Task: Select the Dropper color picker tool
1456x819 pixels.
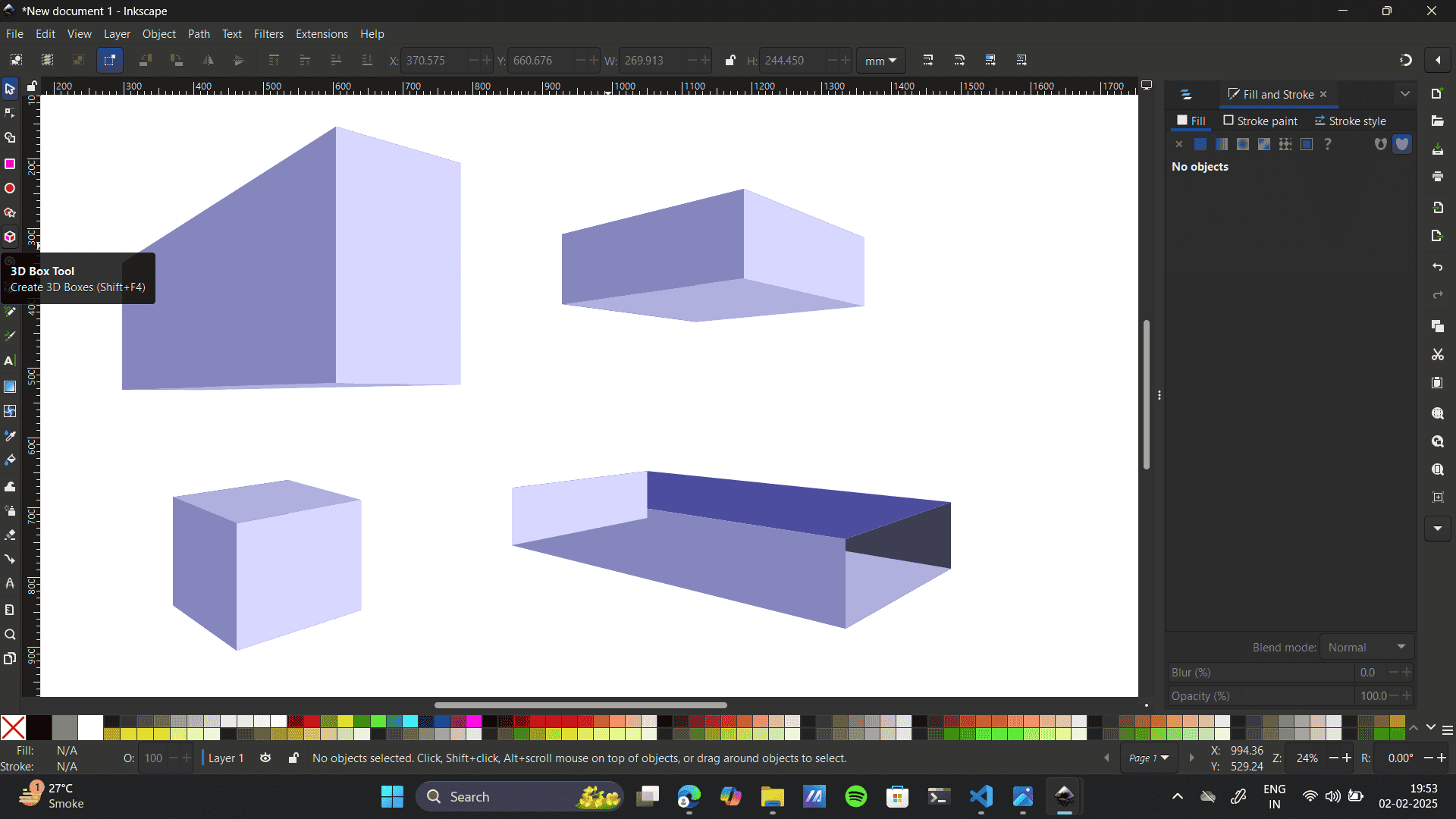Action: point(10,436)
